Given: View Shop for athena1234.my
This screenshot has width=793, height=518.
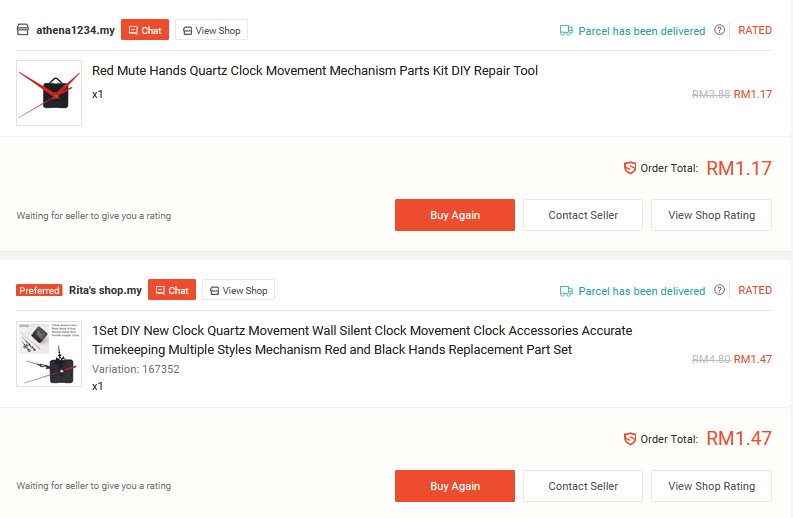Looking at the screenshot, I should 211,30.
